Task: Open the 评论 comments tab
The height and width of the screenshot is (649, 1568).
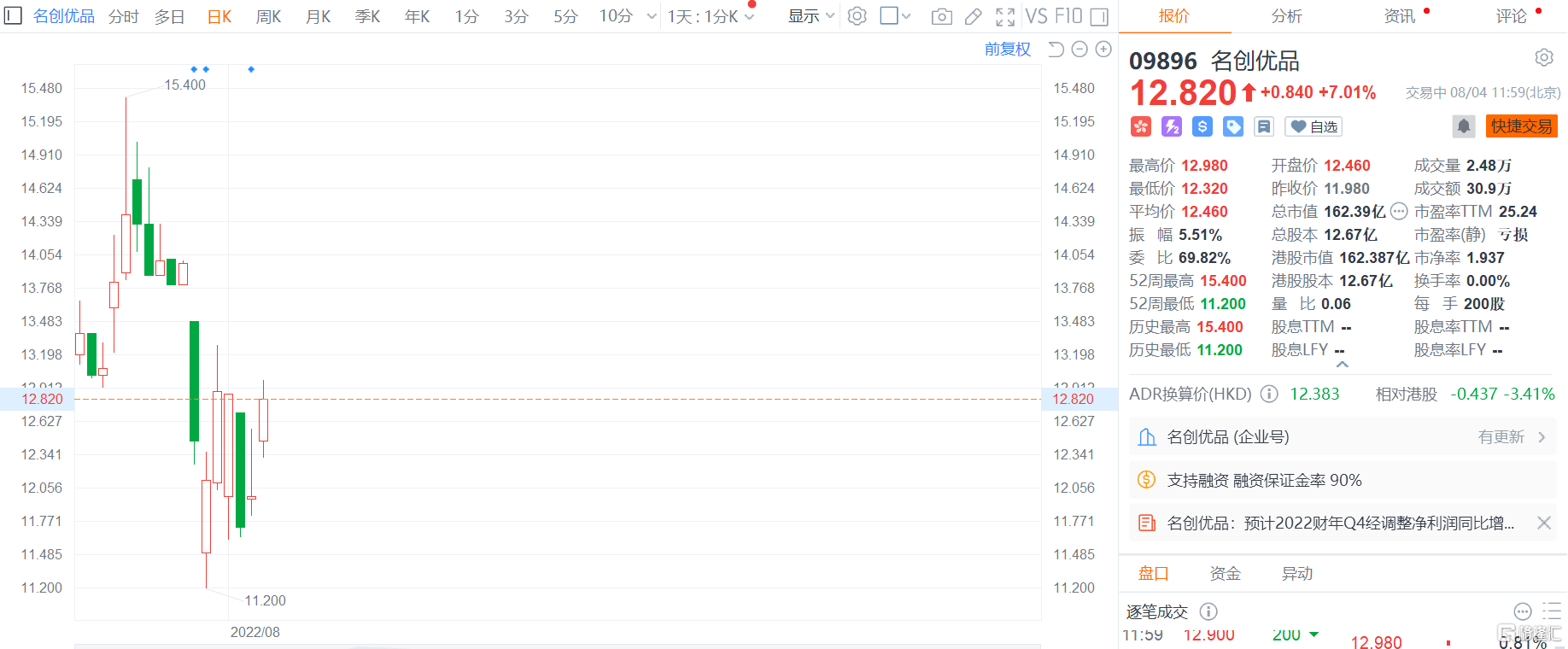Action: [1511, 16]
